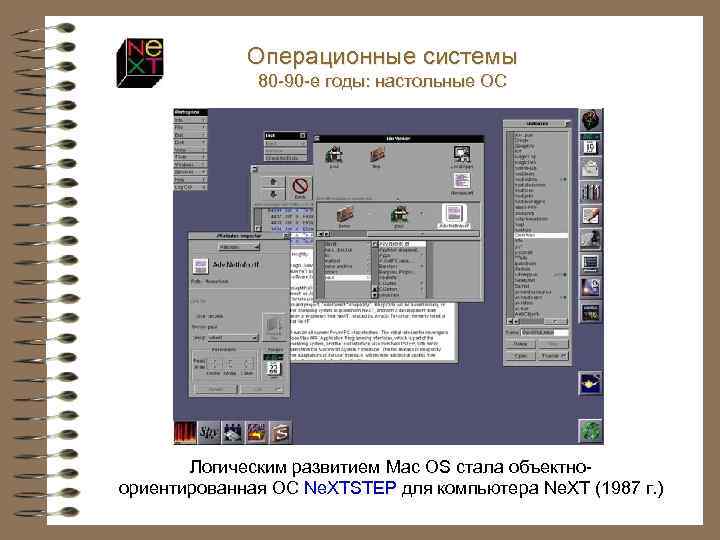
Task: Open the Windows menu in Workspace menu
Action: (191, 164)
